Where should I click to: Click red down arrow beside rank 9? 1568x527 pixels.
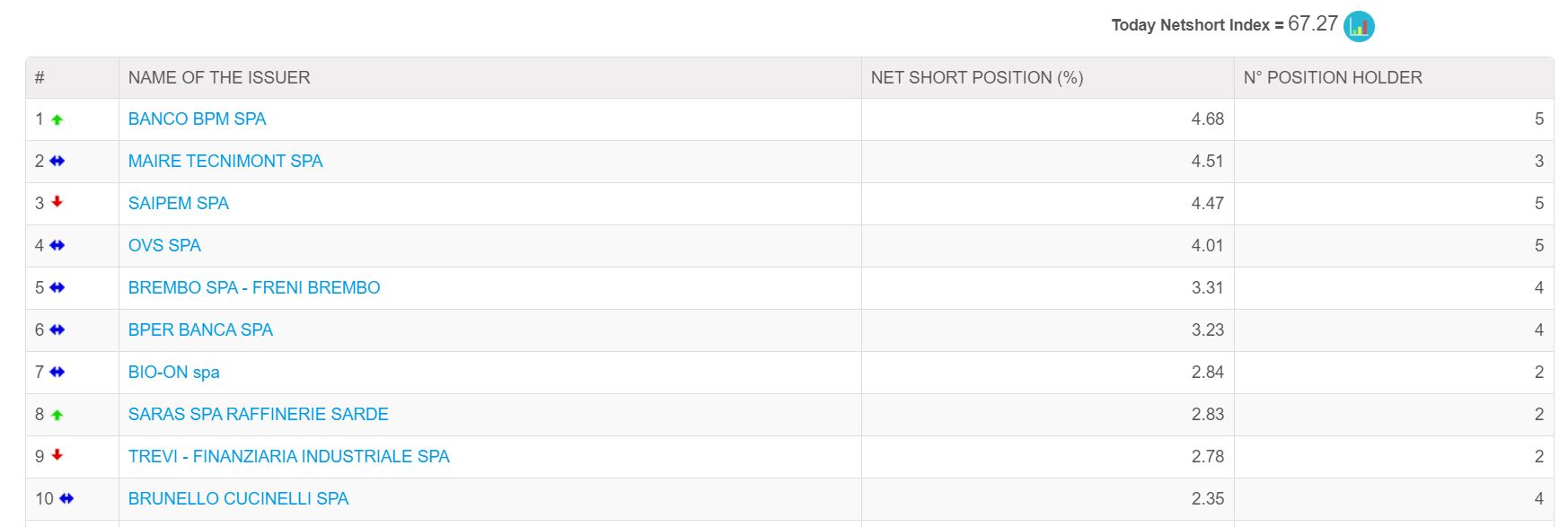point(57,455)
